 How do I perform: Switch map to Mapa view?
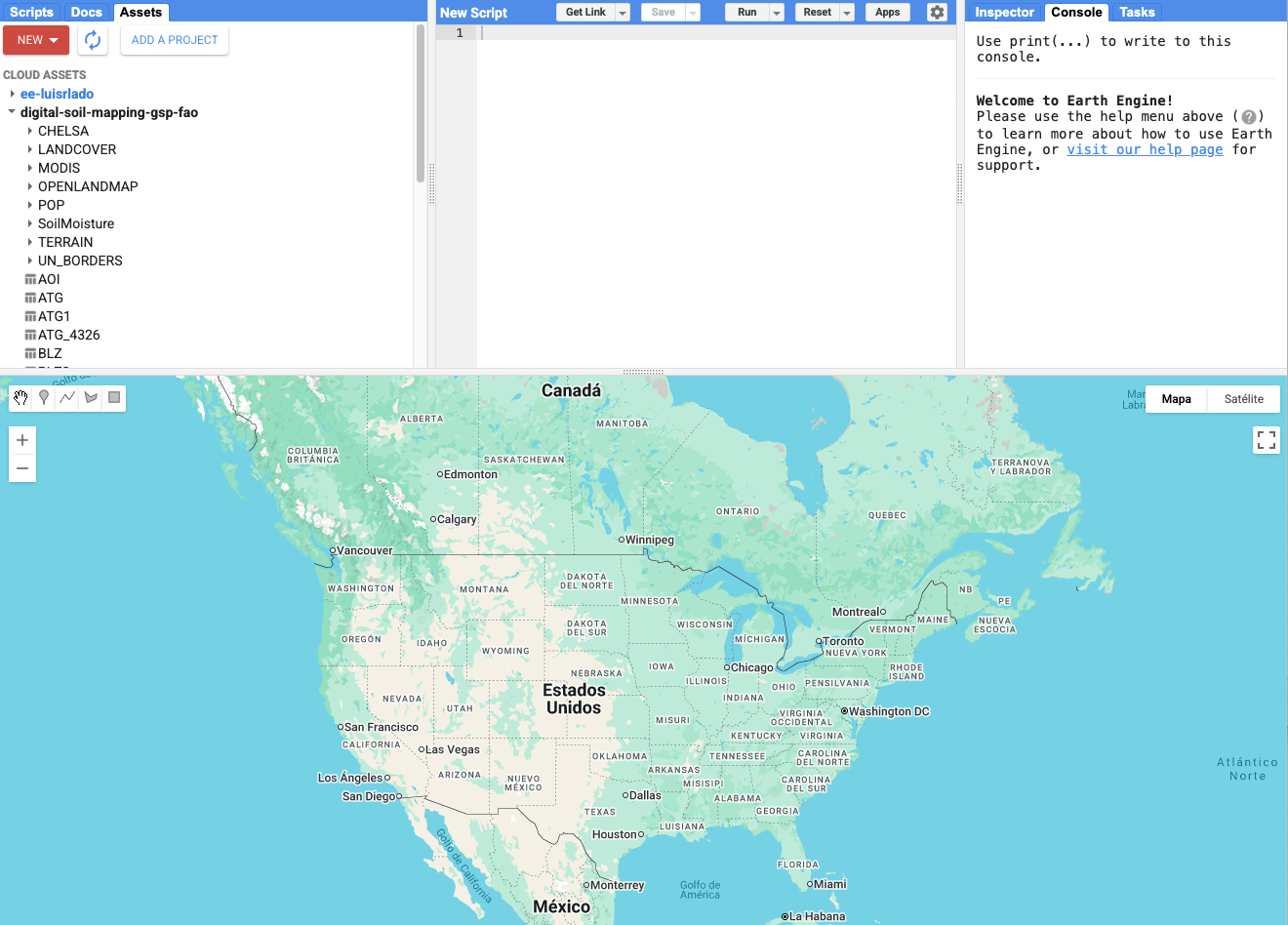(1177, 399)
